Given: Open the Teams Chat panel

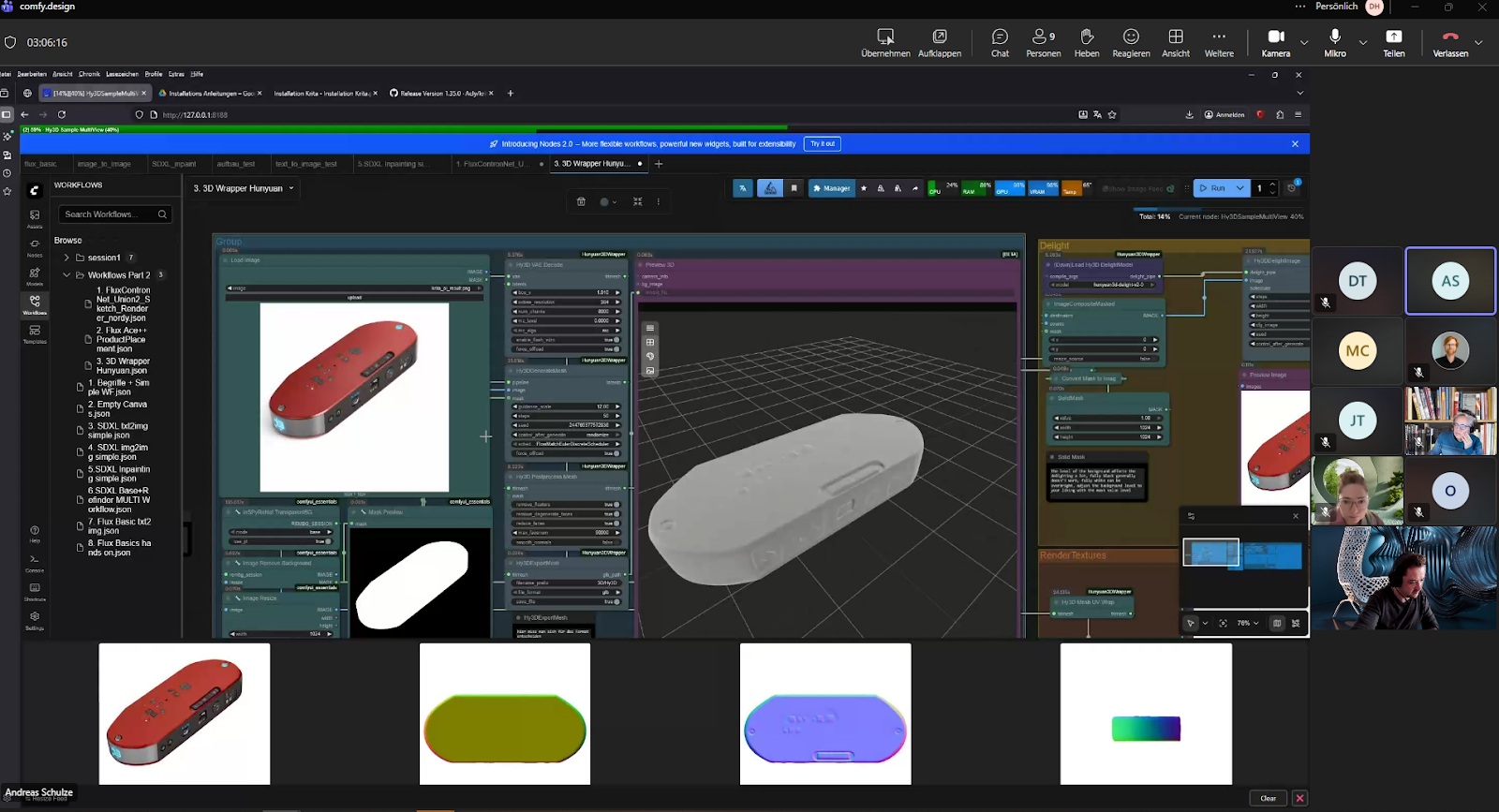Looking at the screenshot, I should pyautogui.click(x=1000, y=42).
